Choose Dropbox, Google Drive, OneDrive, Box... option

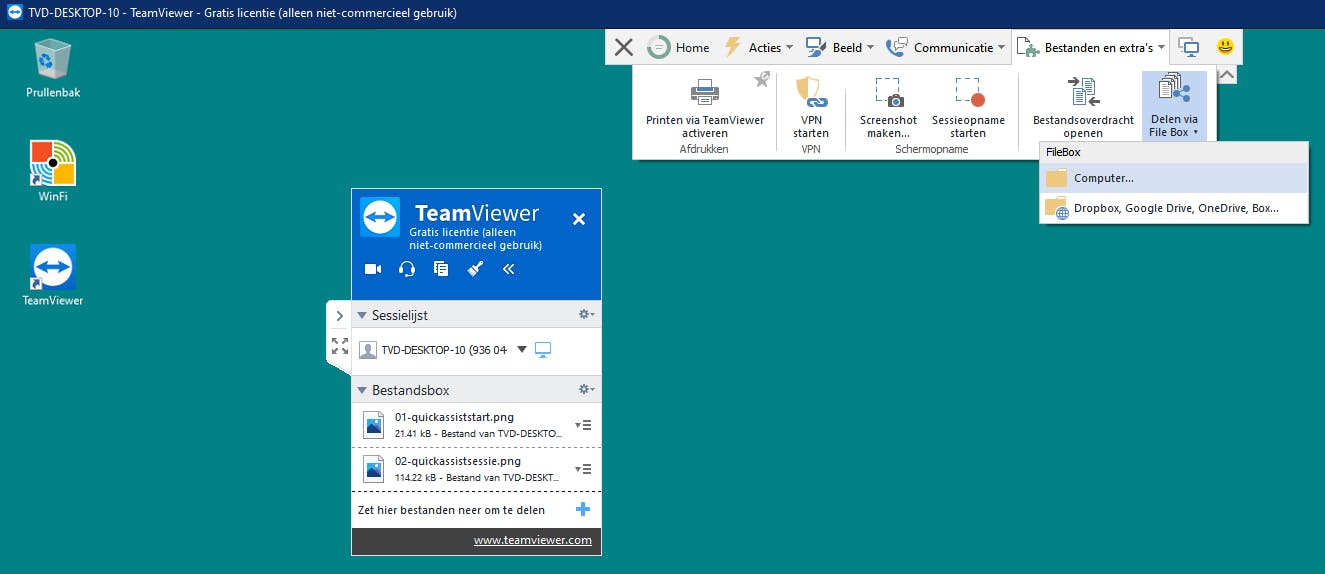click(x=1174, y=208)
